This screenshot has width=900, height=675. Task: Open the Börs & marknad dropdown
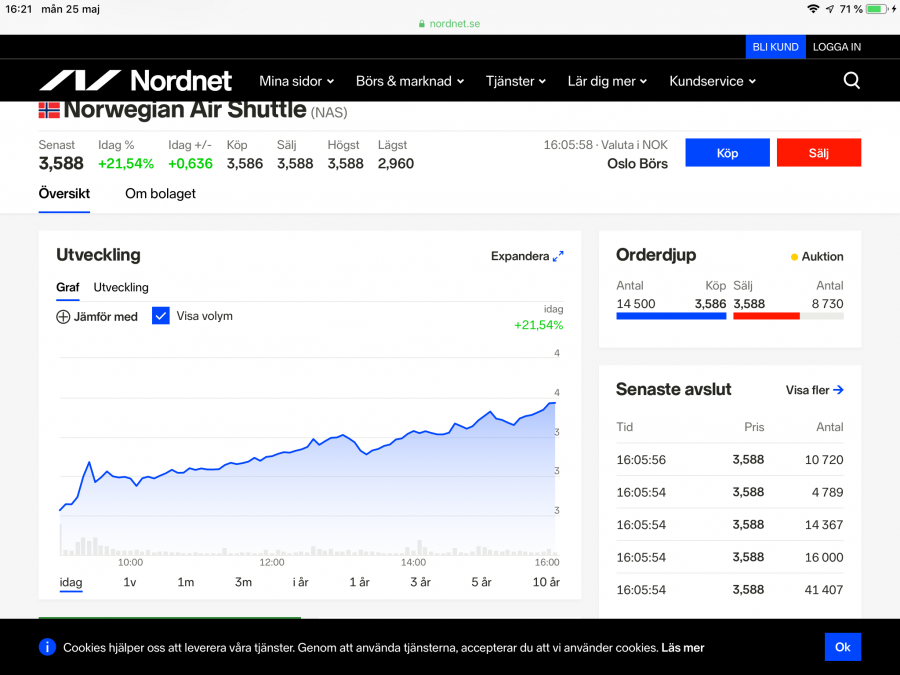point(410,81)
